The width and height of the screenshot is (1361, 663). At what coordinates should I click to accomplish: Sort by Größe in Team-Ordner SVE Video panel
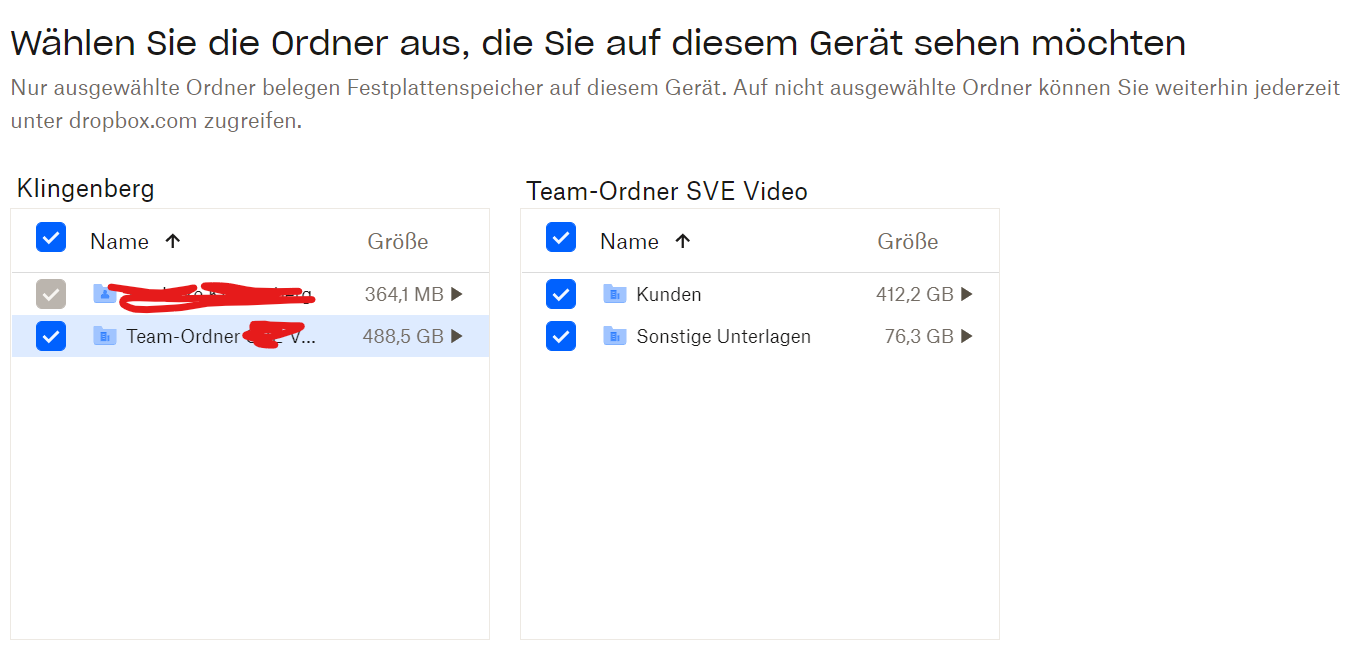coord(908,241)
